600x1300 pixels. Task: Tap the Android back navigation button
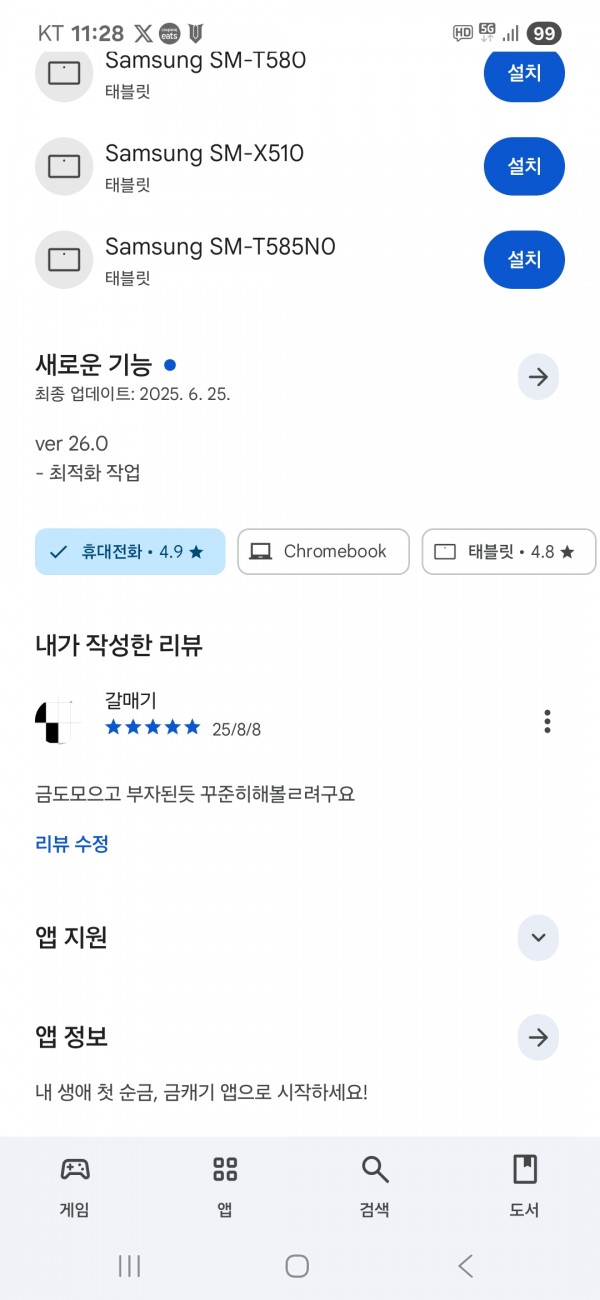click(x=465, y=1266)
